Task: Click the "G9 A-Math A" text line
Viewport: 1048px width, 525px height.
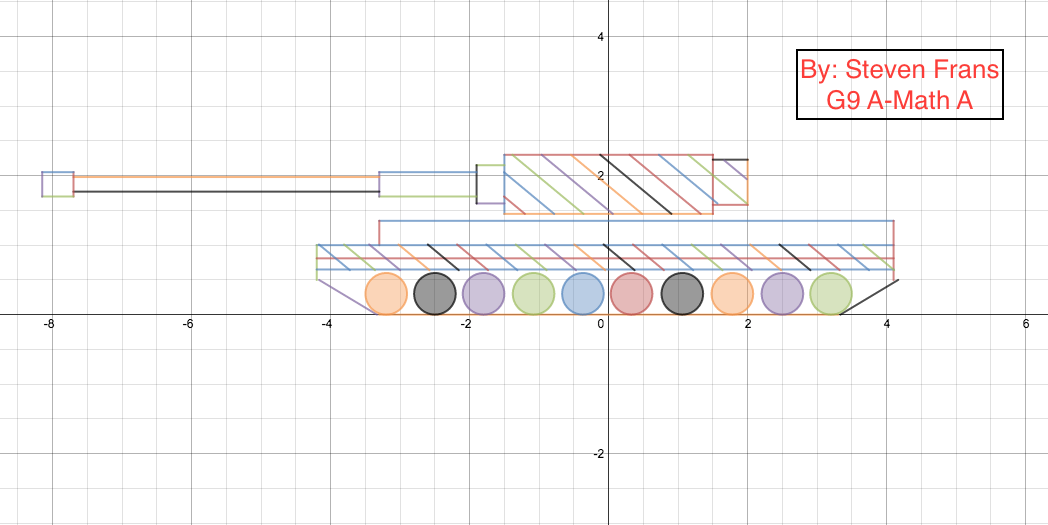Action: [x=900, y=100]
